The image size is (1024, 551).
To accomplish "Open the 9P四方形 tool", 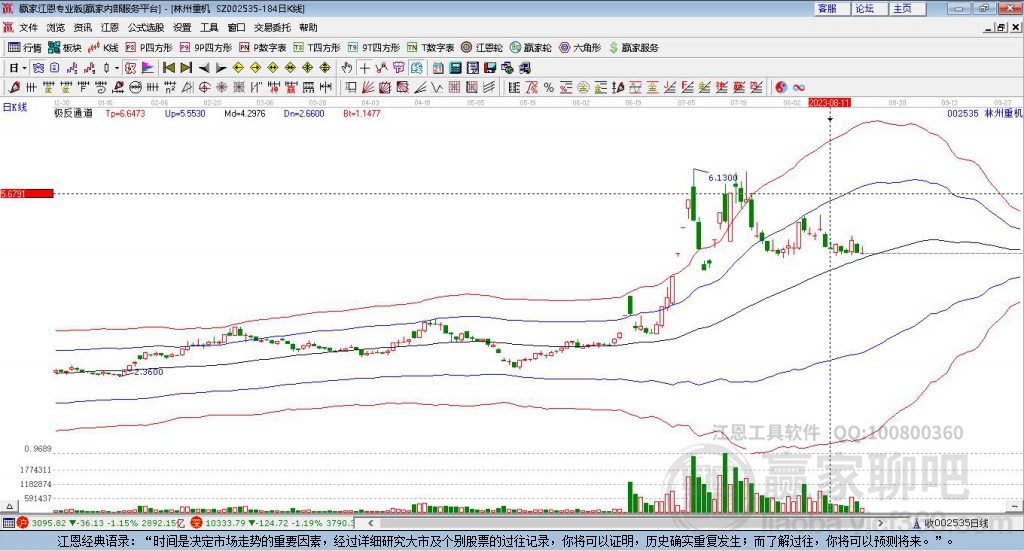I will pyautogui.click(x=206, y=48).
